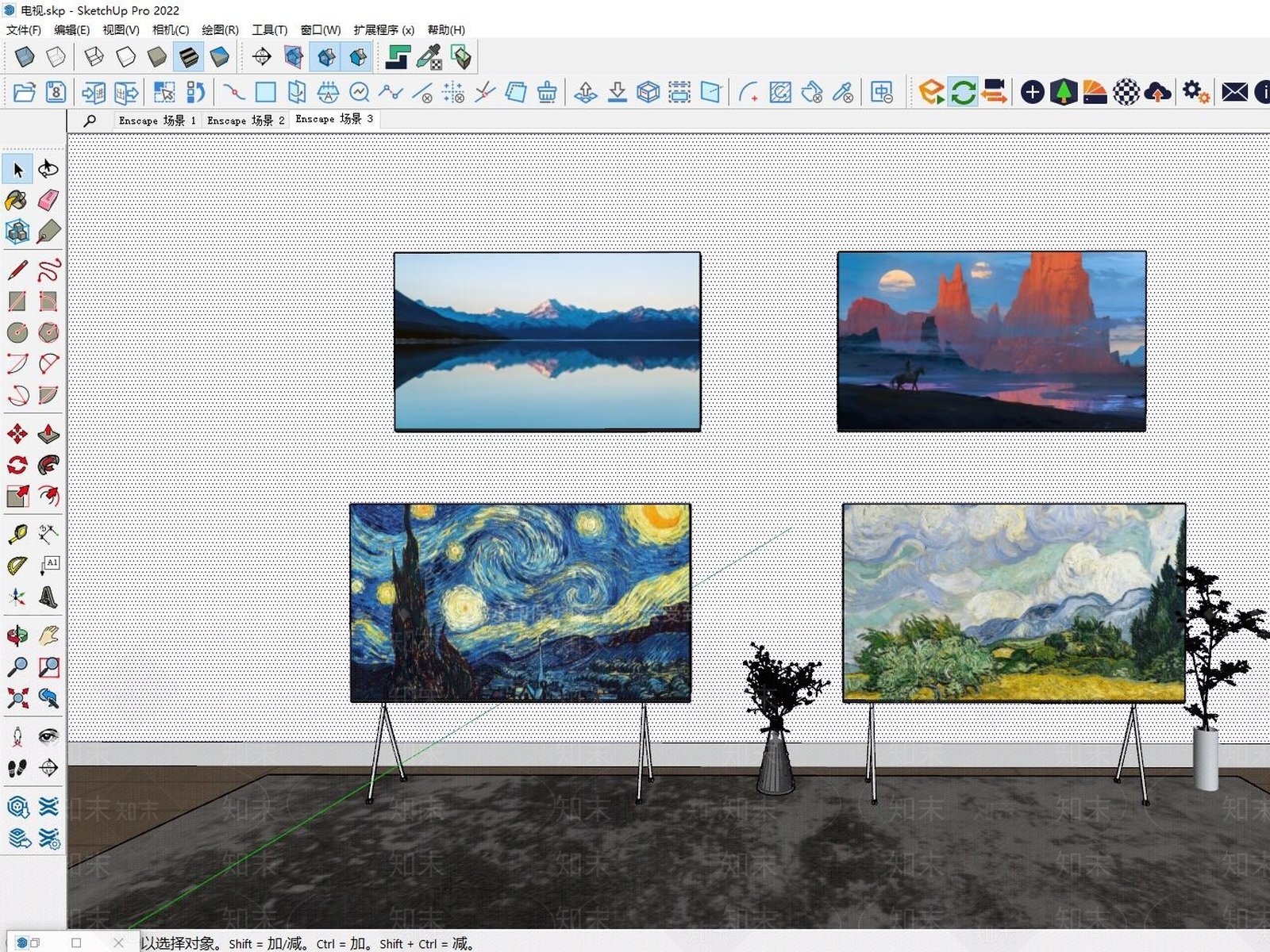Toggle X-ray face style
Viewport: 1270px width, 952px height.
point(25,57)
